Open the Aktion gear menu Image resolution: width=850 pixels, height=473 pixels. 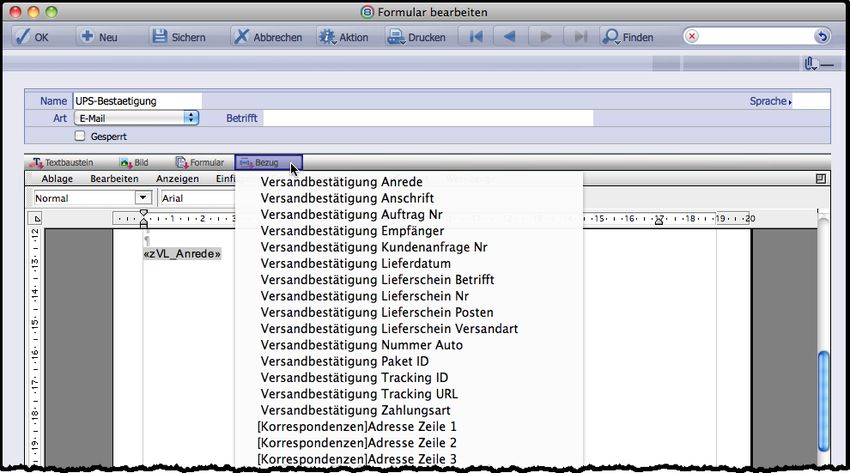343,37
